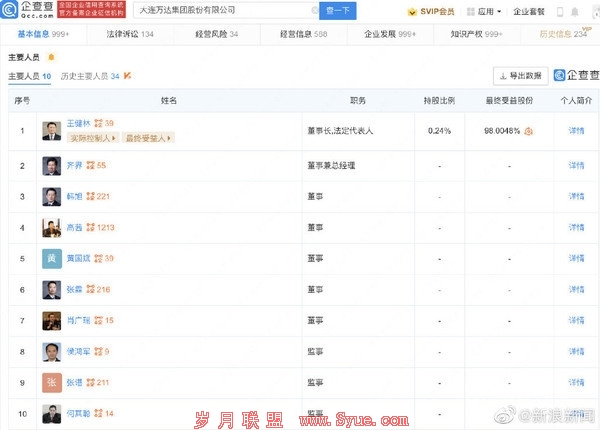This screenshot has width=600, height=430.
Task: Click the Qcc.com logo icon
Action: click(9, 10)
